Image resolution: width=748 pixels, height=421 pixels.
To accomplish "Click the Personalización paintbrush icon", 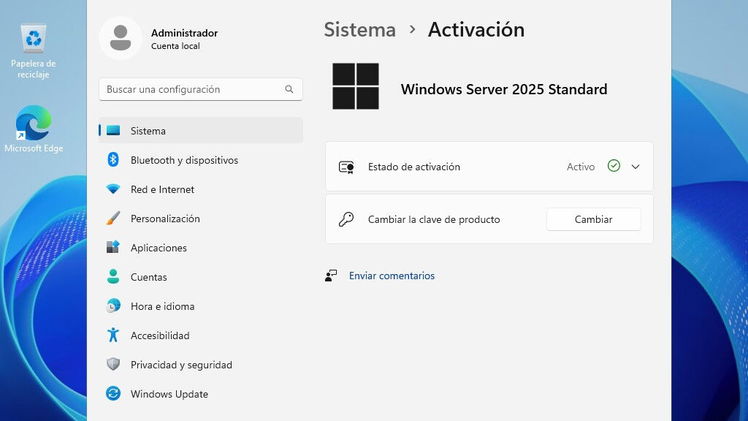I will tap(113, 218).
